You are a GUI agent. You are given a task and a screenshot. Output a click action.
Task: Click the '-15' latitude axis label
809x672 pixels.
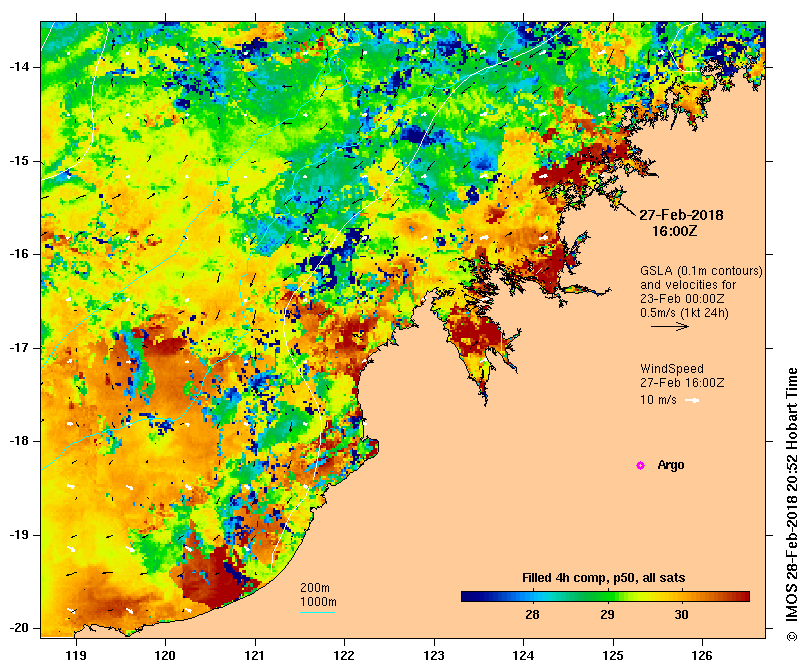click(x=19, y=161)
